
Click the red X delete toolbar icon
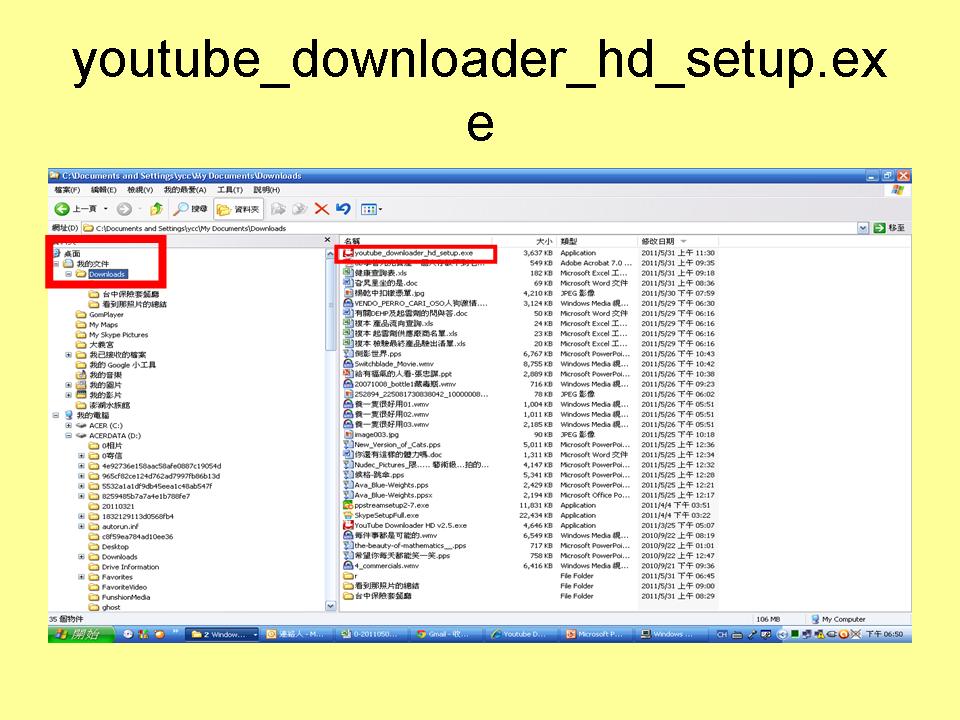point(321,209)
